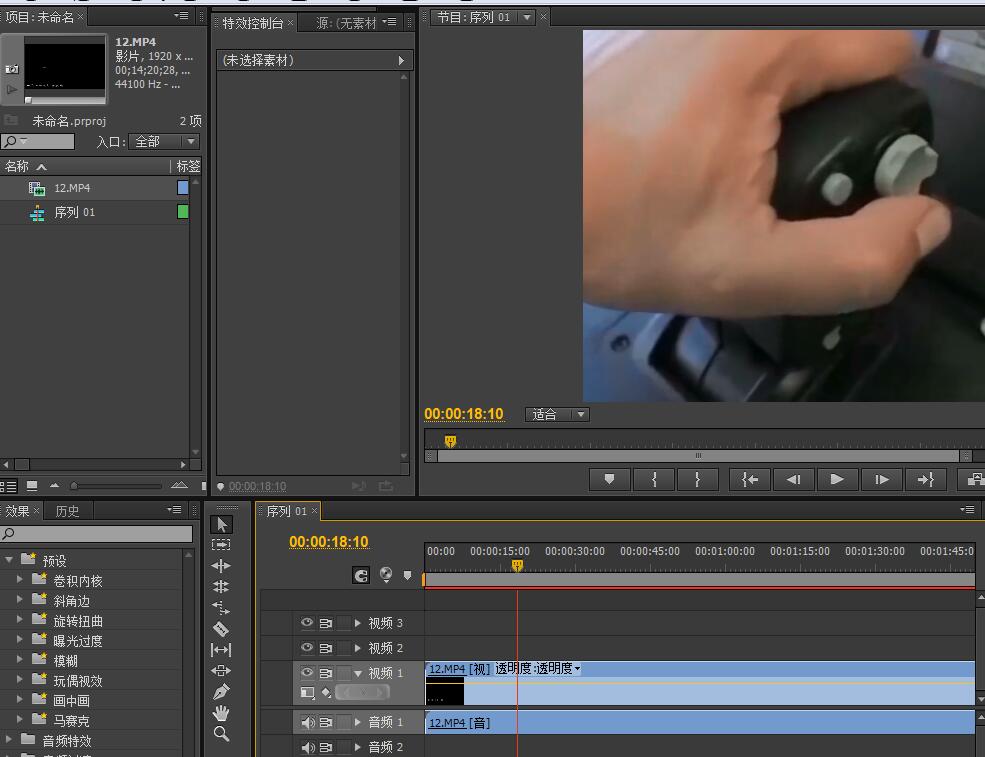This screenshot has width=985, height=757.
Task: Select the Rate Stretch tool
Action: (221, 607)
